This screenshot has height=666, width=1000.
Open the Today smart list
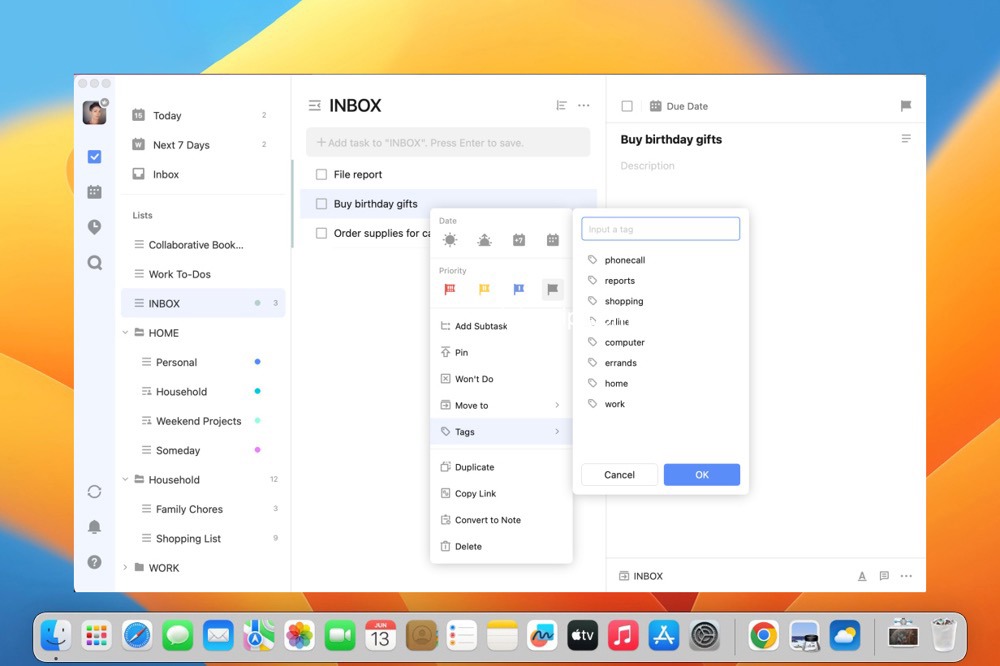click(x=203, y=115)
